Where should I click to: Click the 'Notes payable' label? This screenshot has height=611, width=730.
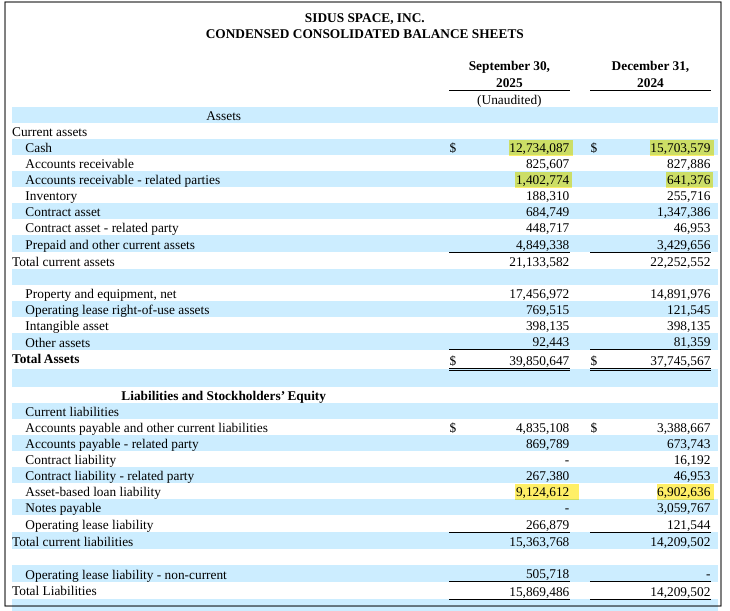click(63, 508)
